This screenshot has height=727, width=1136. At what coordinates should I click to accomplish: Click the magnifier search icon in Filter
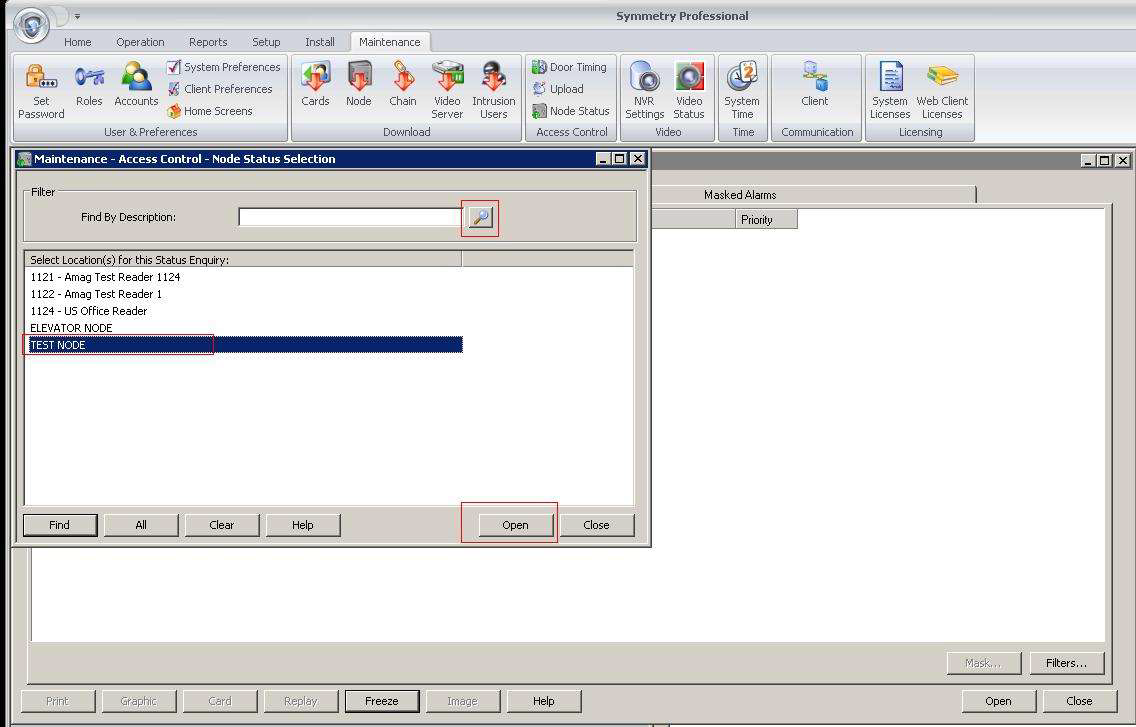[x=480, y=217]
